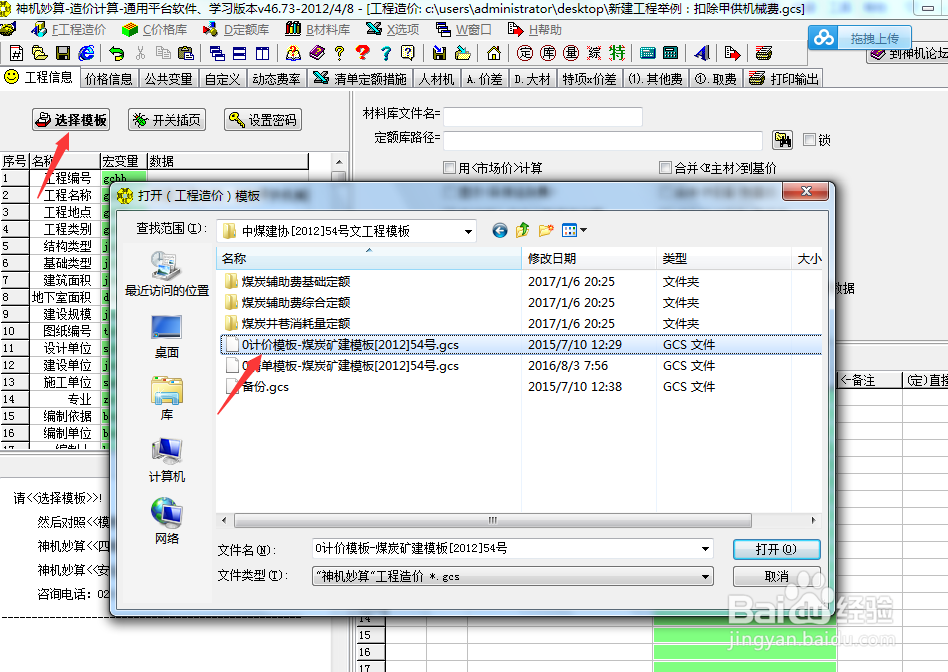This screenshot has height=672, width=948.
Task: Click the create new folder icon
Action: [x=546, y=230]
